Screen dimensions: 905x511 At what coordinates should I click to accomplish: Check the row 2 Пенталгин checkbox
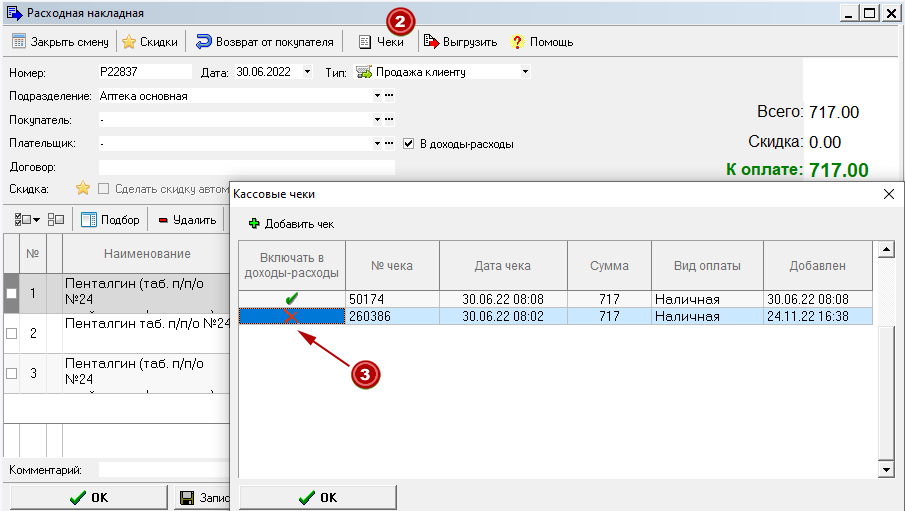[x=12, y=333]
